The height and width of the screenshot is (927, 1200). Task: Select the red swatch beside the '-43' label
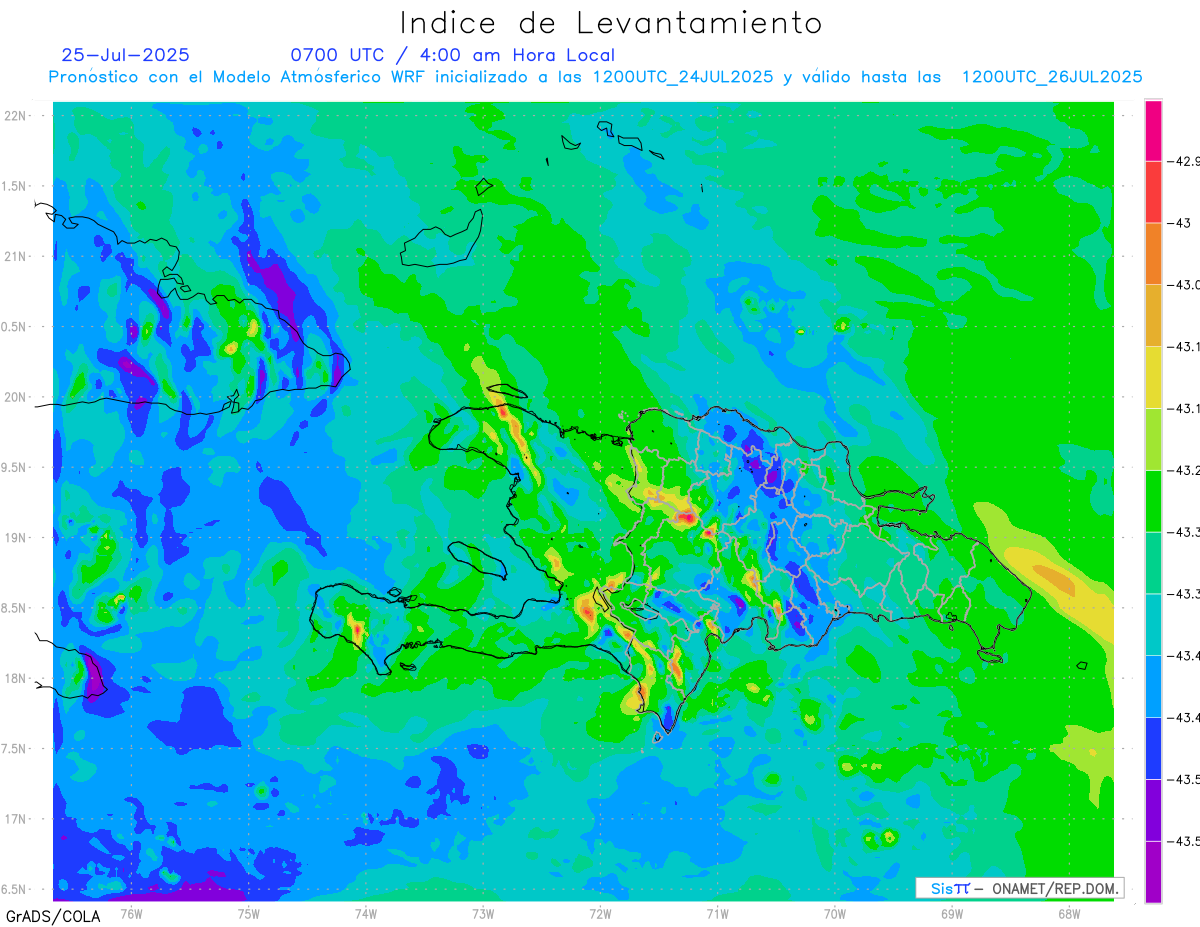pos(1154,192)
